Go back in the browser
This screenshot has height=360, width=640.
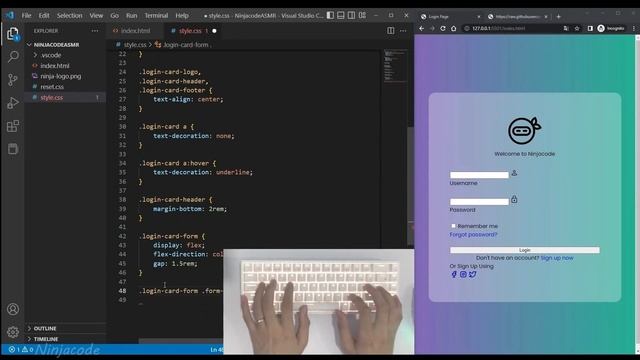[422, 29]
